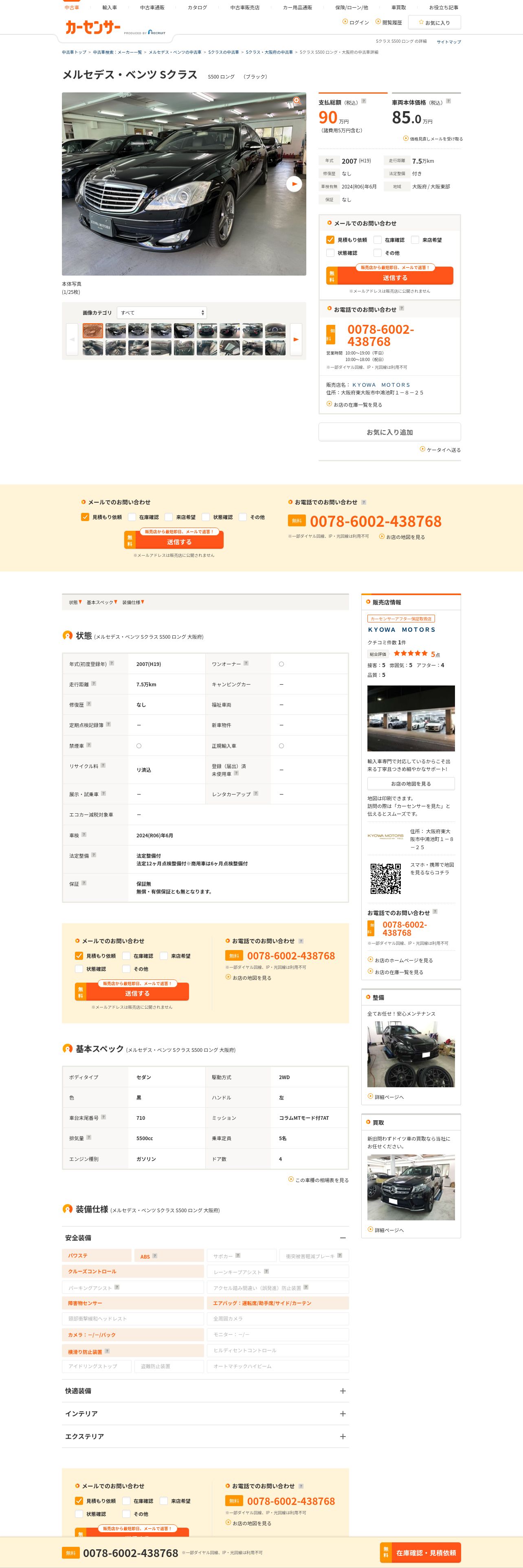The height and width of the screenshot is (1568, 523).
Task: Open the 輸入車 top tab
Action: click(110, 7)
